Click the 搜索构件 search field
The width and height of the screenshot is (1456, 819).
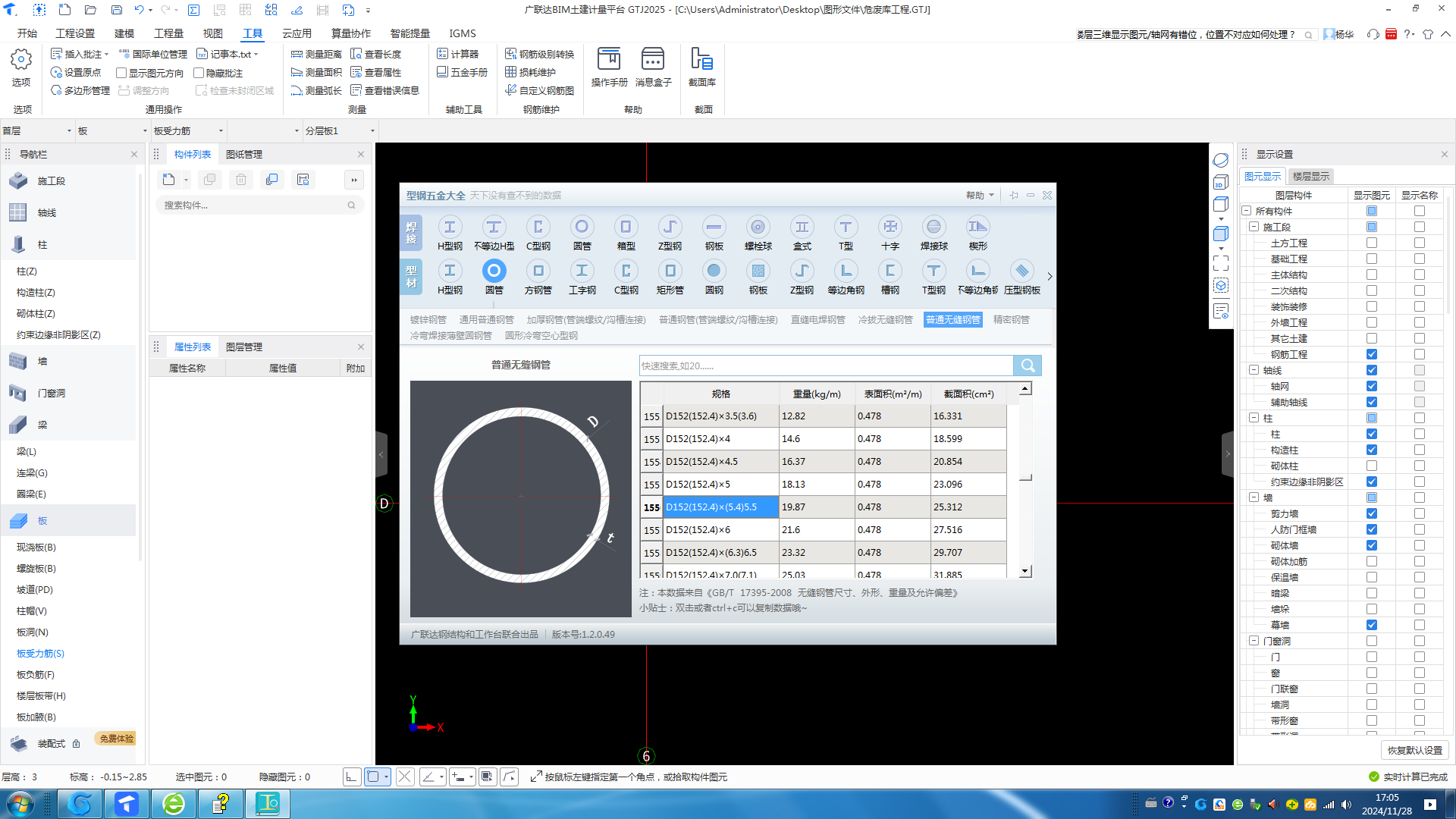(x=259, y=205)
